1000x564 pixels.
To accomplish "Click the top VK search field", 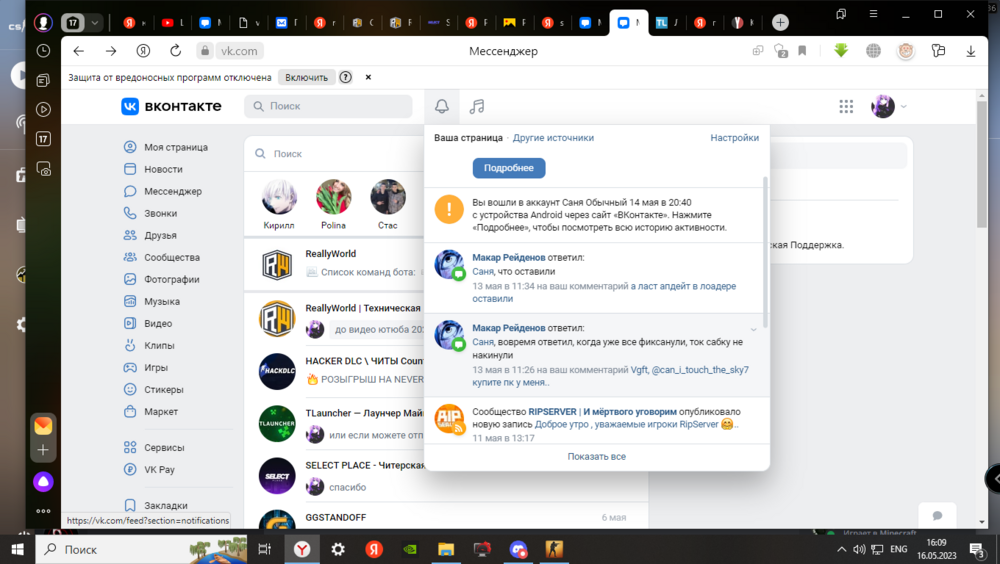I will [328, 106].
